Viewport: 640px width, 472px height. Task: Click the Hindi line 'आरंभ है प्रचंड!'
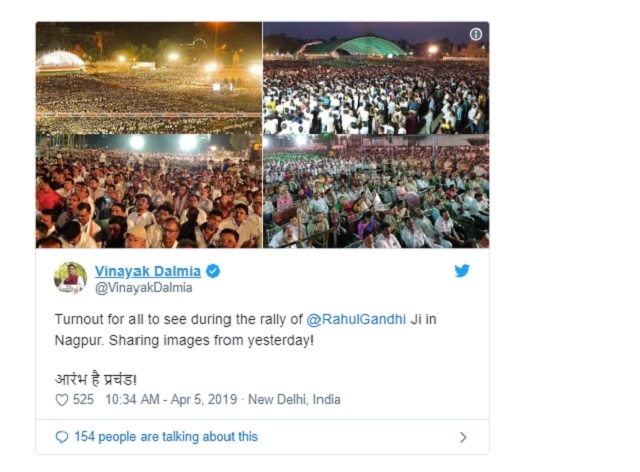[x=96, y=379]
